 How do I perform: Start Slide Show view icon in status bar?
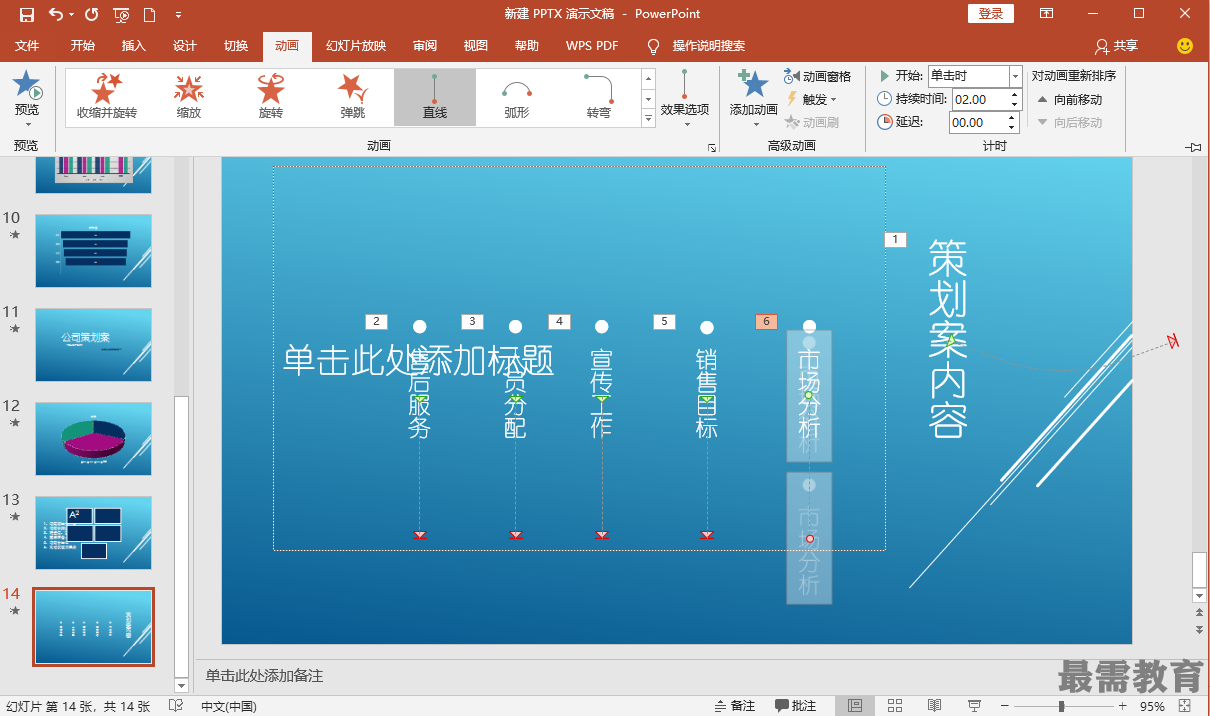point(973,706)
